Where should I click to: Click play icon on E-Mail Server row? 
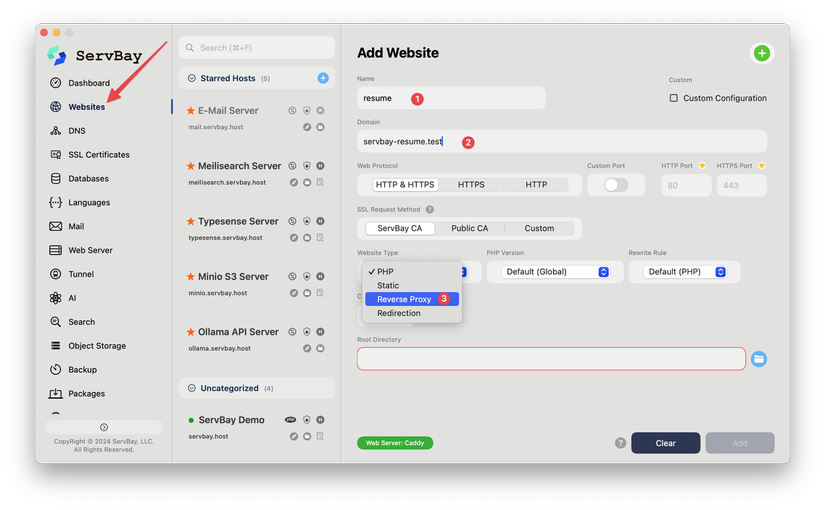(x=320, y=111)
